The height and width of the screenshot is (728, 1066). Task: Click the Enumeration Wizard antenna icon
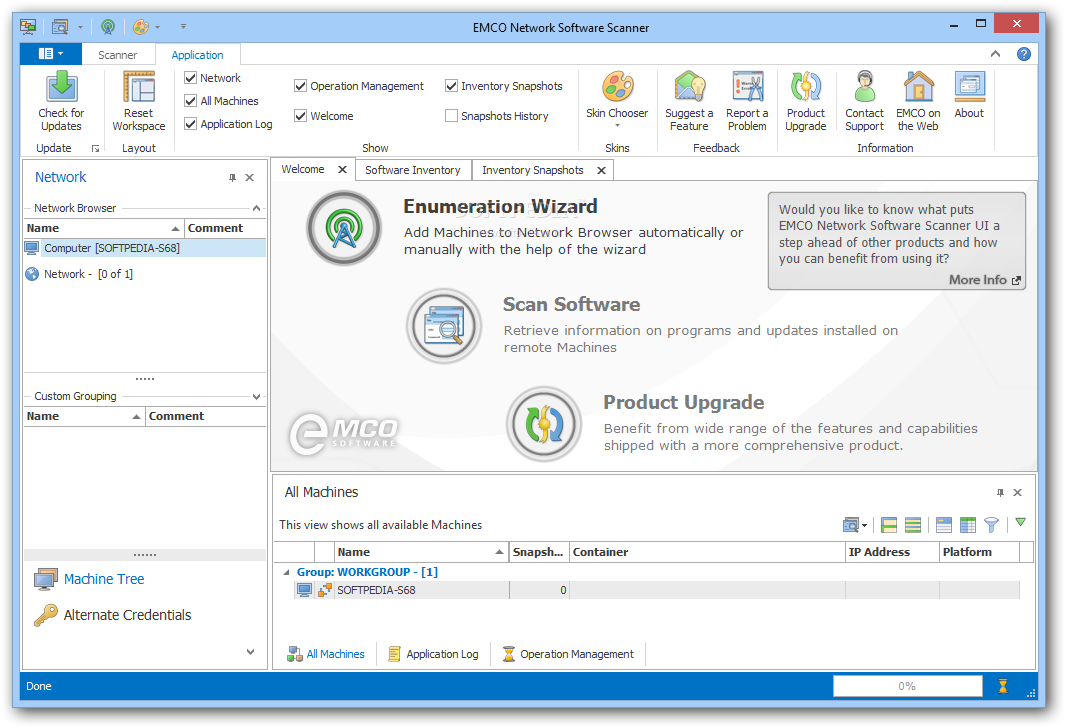click(x=344, y=228)
